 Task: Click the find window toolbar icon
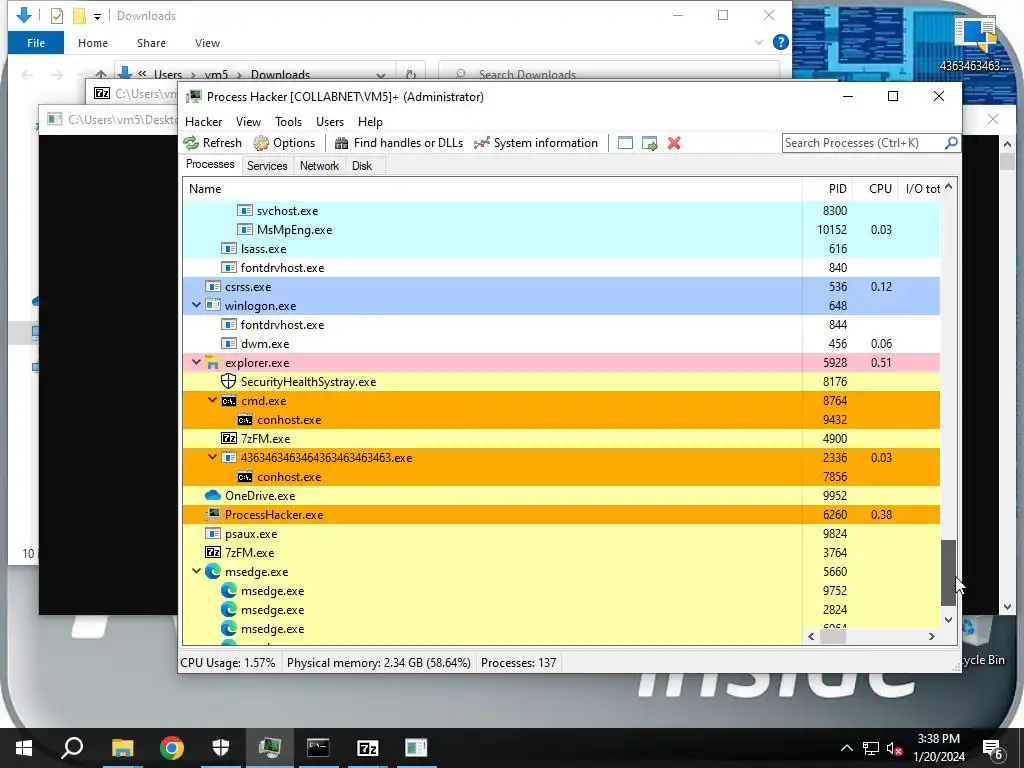625,143
